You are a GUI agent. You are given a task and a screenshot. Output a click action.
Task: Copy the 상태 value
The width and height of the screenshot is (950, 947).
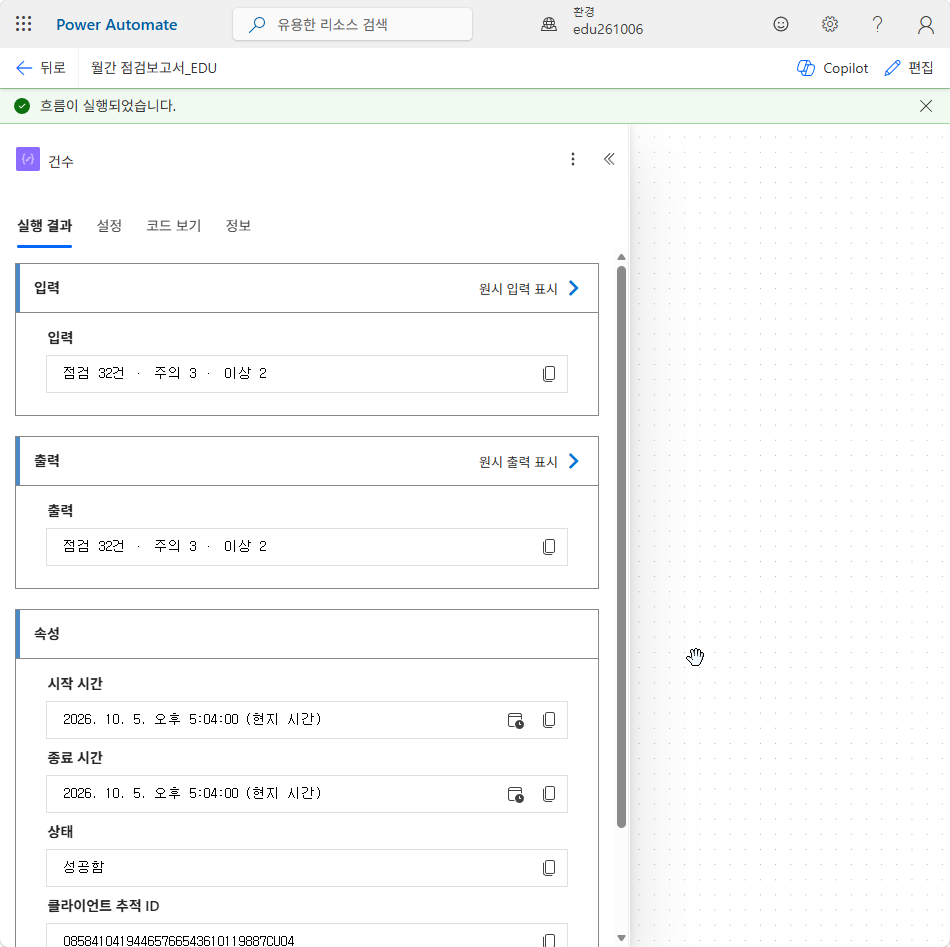click(549, 868)
